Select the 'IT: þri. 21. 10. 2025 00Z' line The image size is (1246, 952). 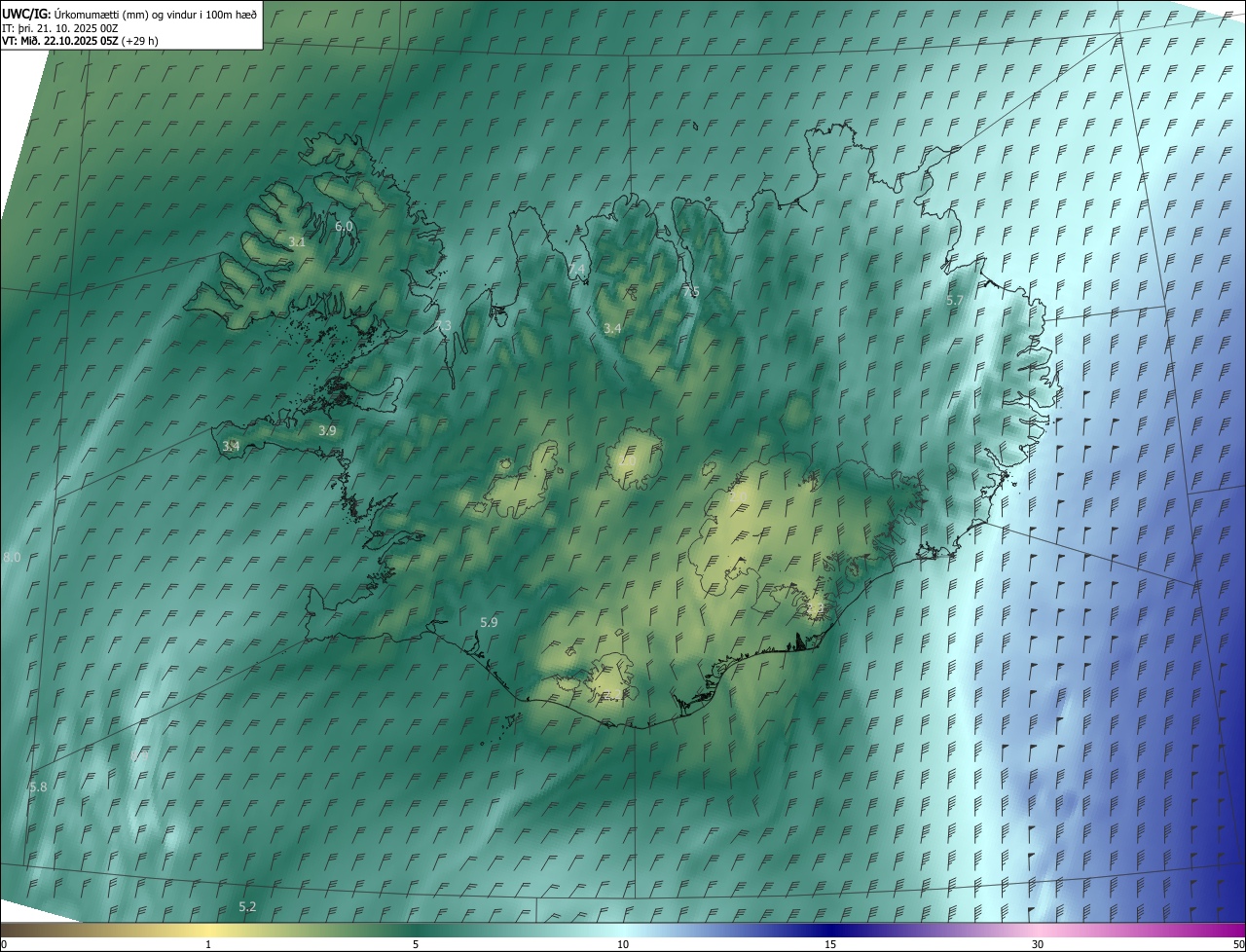pos(60,27)
